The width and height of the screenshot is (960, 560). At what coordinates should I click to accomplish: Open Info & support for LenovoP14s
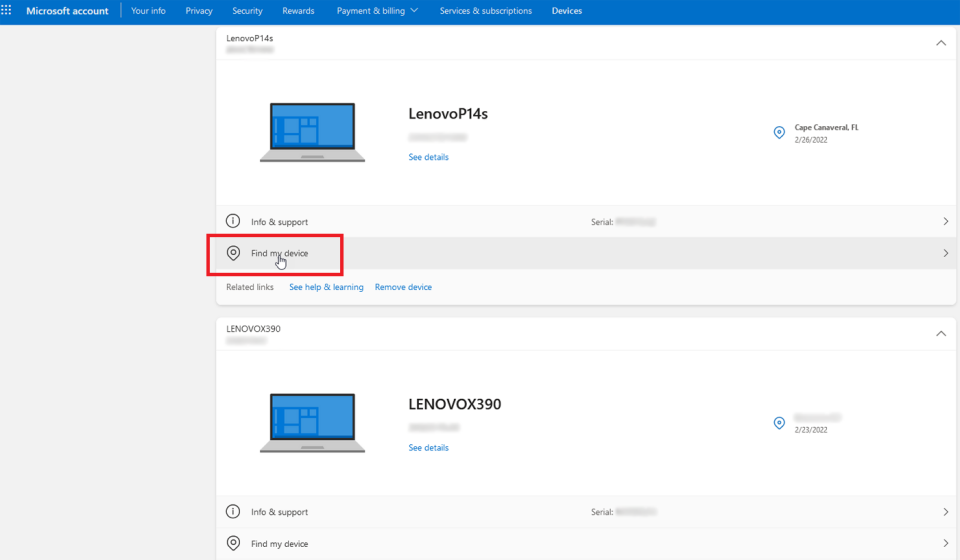tap(586, 222)
